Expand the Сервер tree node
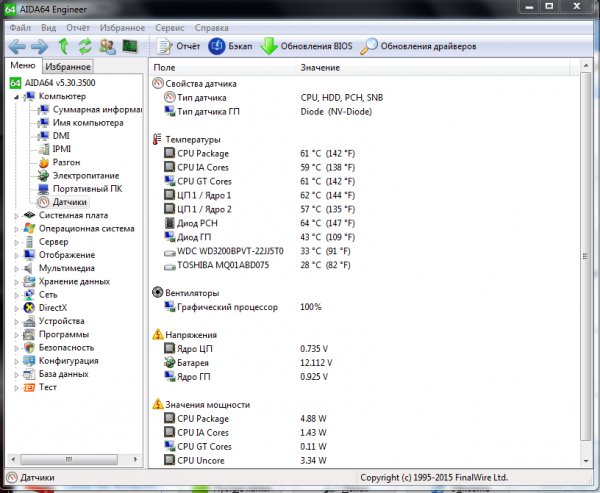The image size is (600, 493). click(16, 242)
